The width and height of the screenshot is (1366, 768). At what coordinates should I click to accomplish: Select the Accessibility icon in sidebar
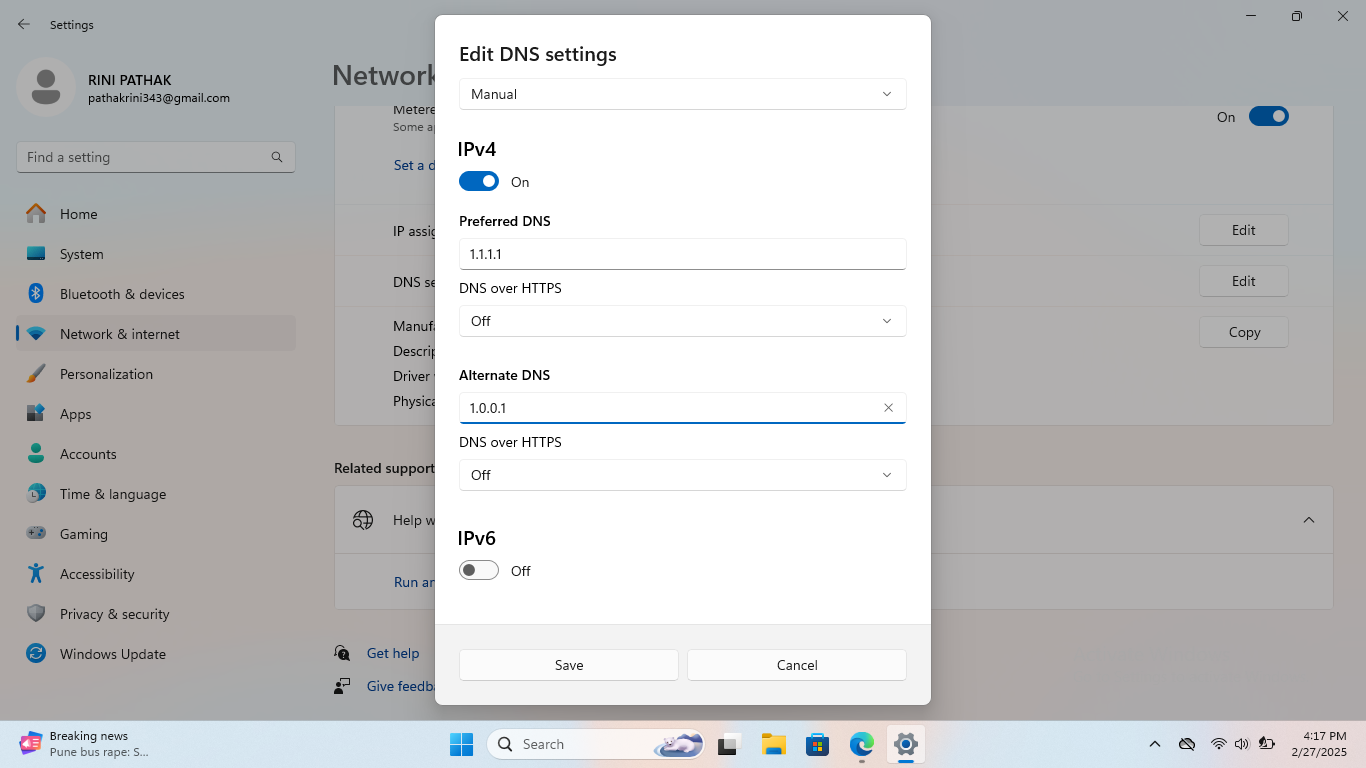(36, 574)
